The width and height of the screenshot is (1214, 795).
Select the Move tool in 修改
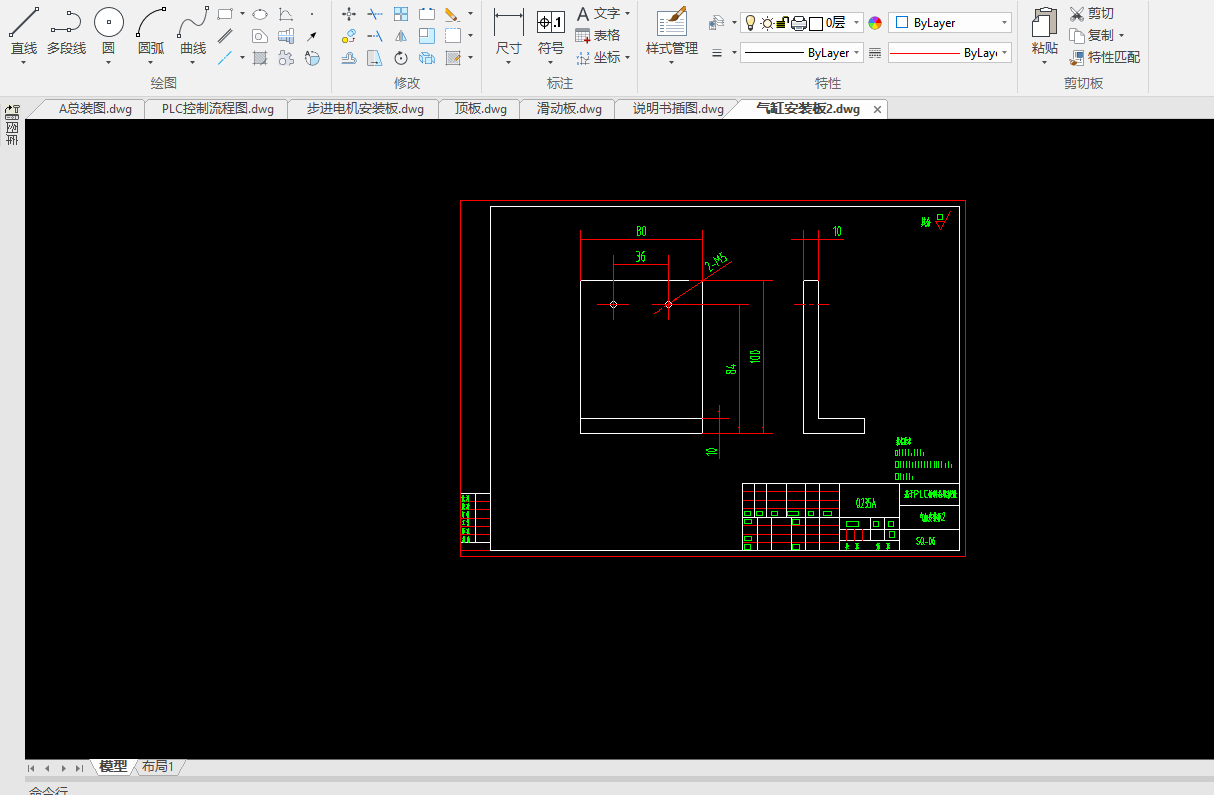point(349,14)
